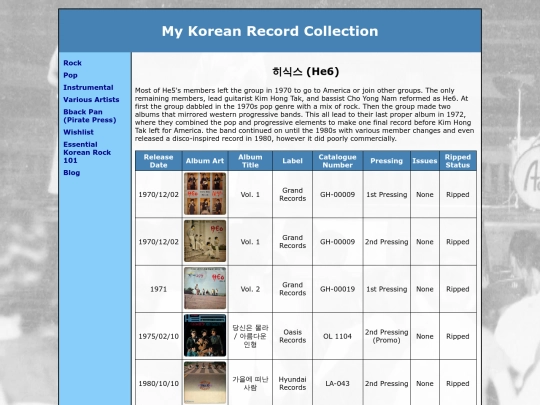The height and width of the screenshot is (405, 540).
Task: Click the 1975/02/10 release date
Action: point(158,336)
